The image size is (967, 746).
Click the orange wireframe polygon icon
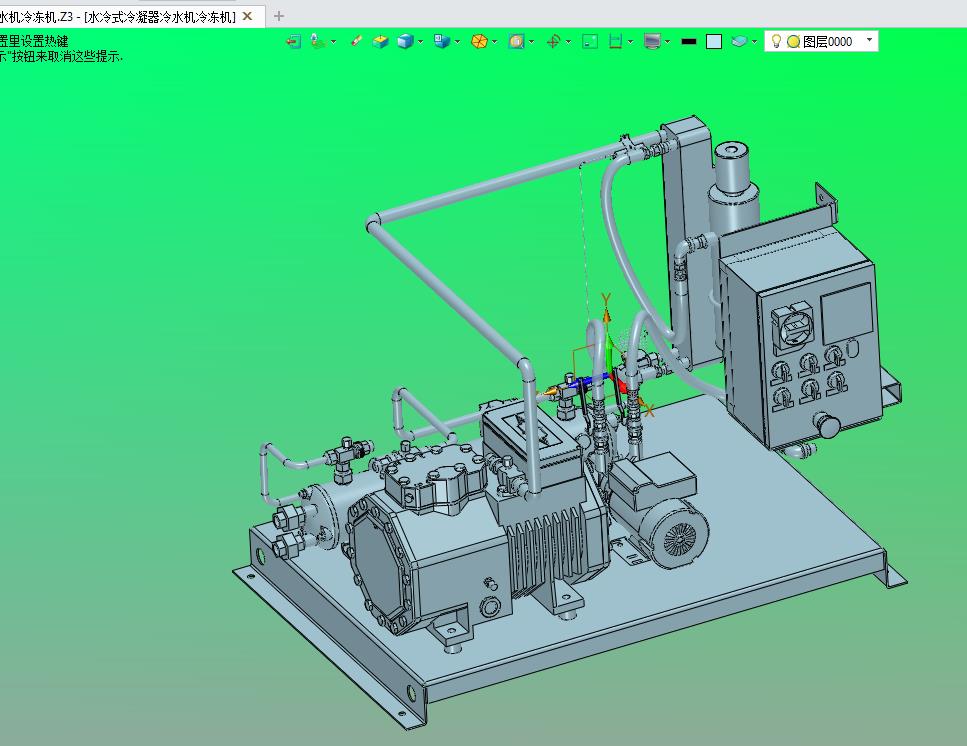pyautogui.click(x=479, y=41)
